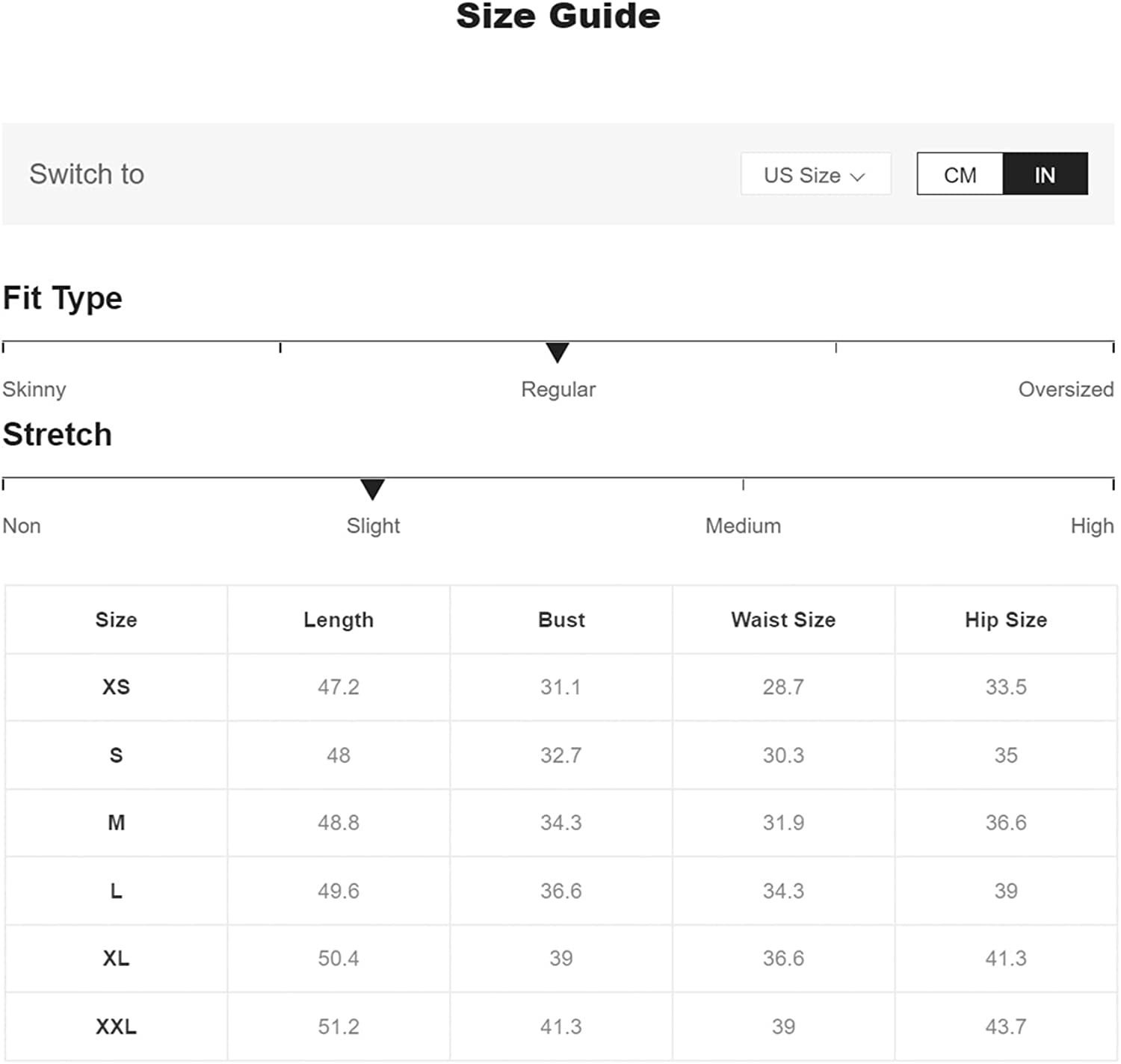Viewport: 1121px width, 1064px height.
Task: Open the US Size dropdown
Action: 815,175
